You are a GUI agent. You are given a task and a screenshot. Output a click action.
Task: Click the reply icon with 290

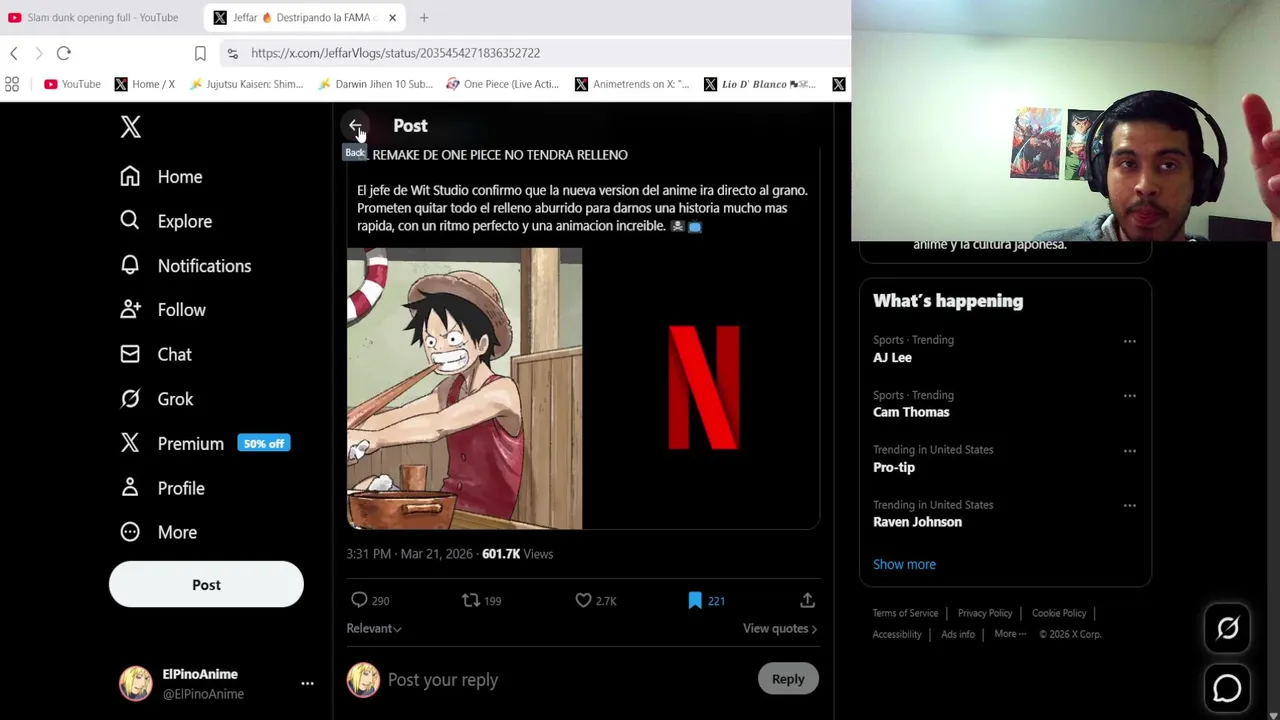(369, 600)
